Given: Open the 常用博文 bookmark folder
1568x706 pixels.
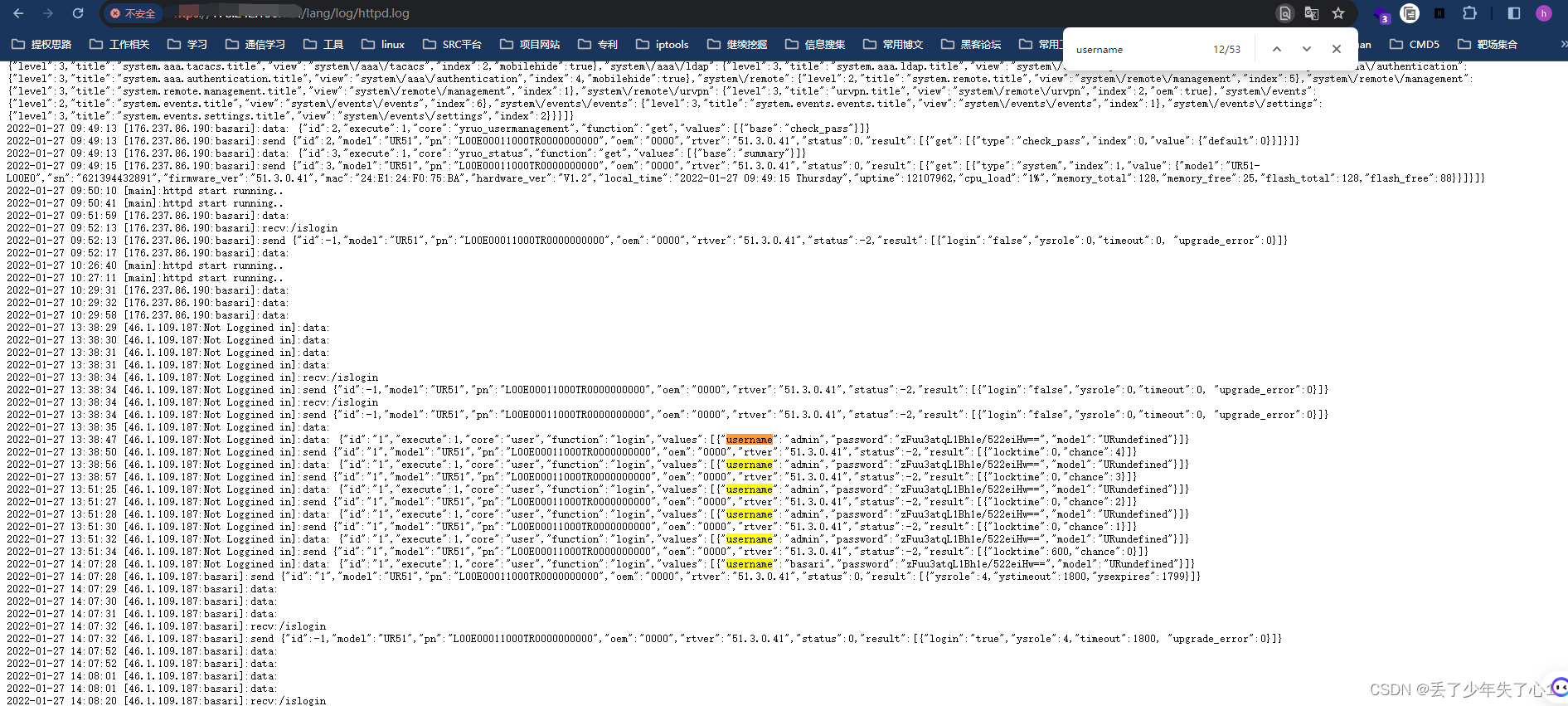Looking at the screenshot, I should click(x=893, y=44).
